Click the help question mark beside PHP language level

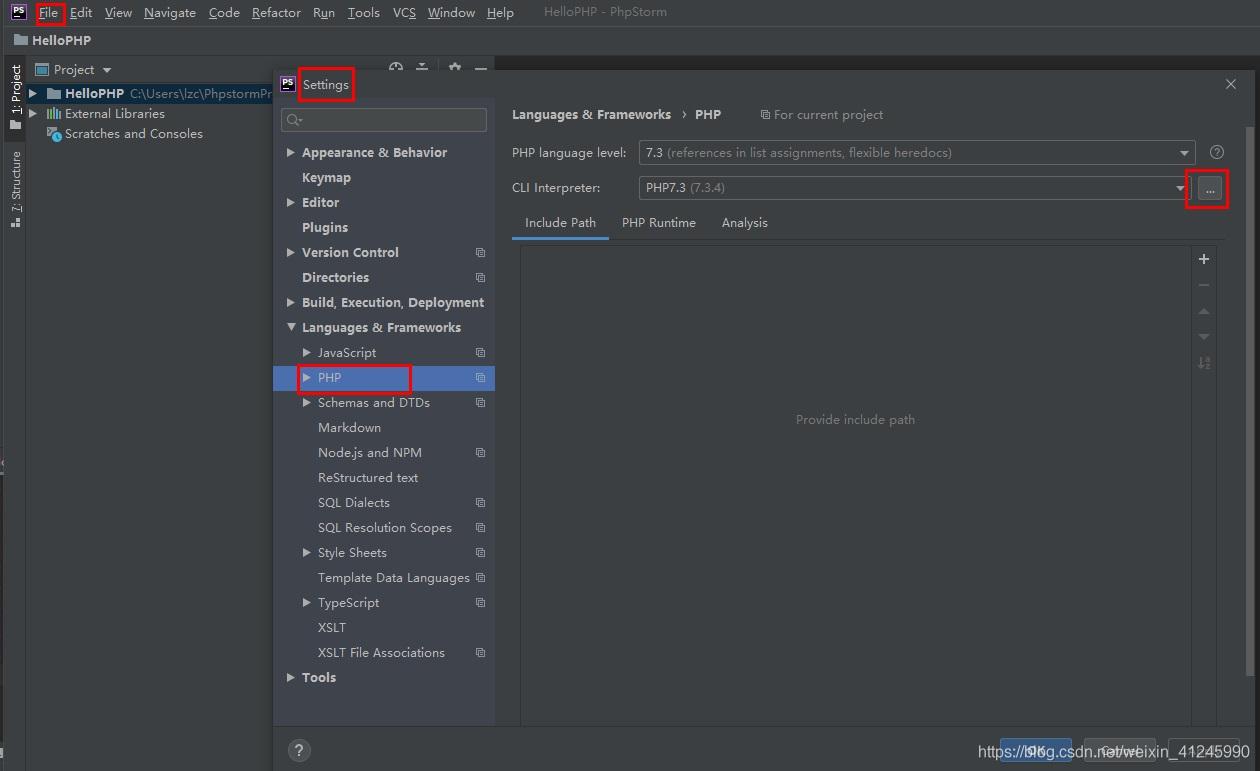(x=1216, y=153)
